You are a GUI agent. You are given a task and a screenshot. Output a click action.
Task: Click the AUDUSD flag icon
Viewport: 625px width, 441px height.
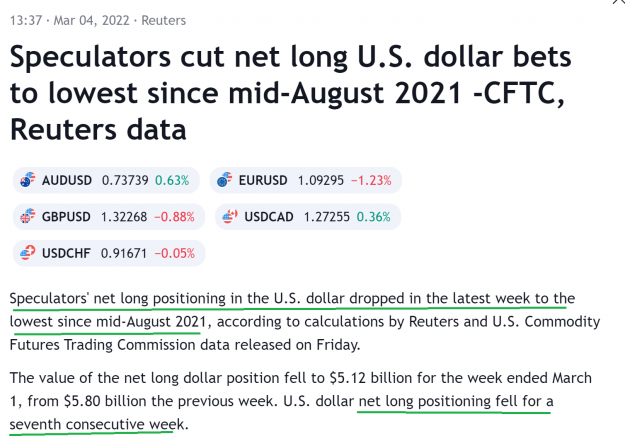[28, 180]
